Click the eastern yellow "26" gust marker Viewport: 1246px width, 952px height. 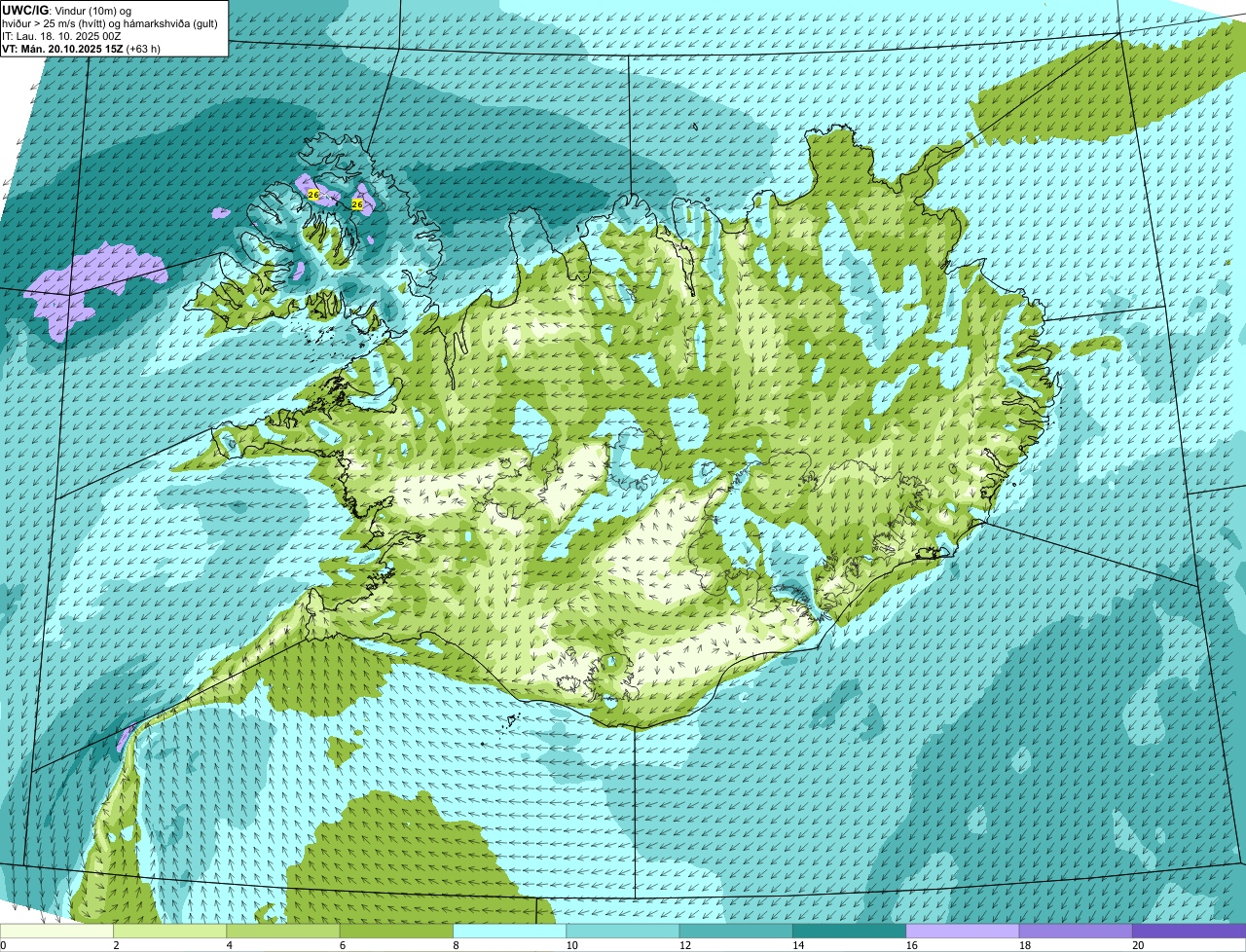(357, 204)
